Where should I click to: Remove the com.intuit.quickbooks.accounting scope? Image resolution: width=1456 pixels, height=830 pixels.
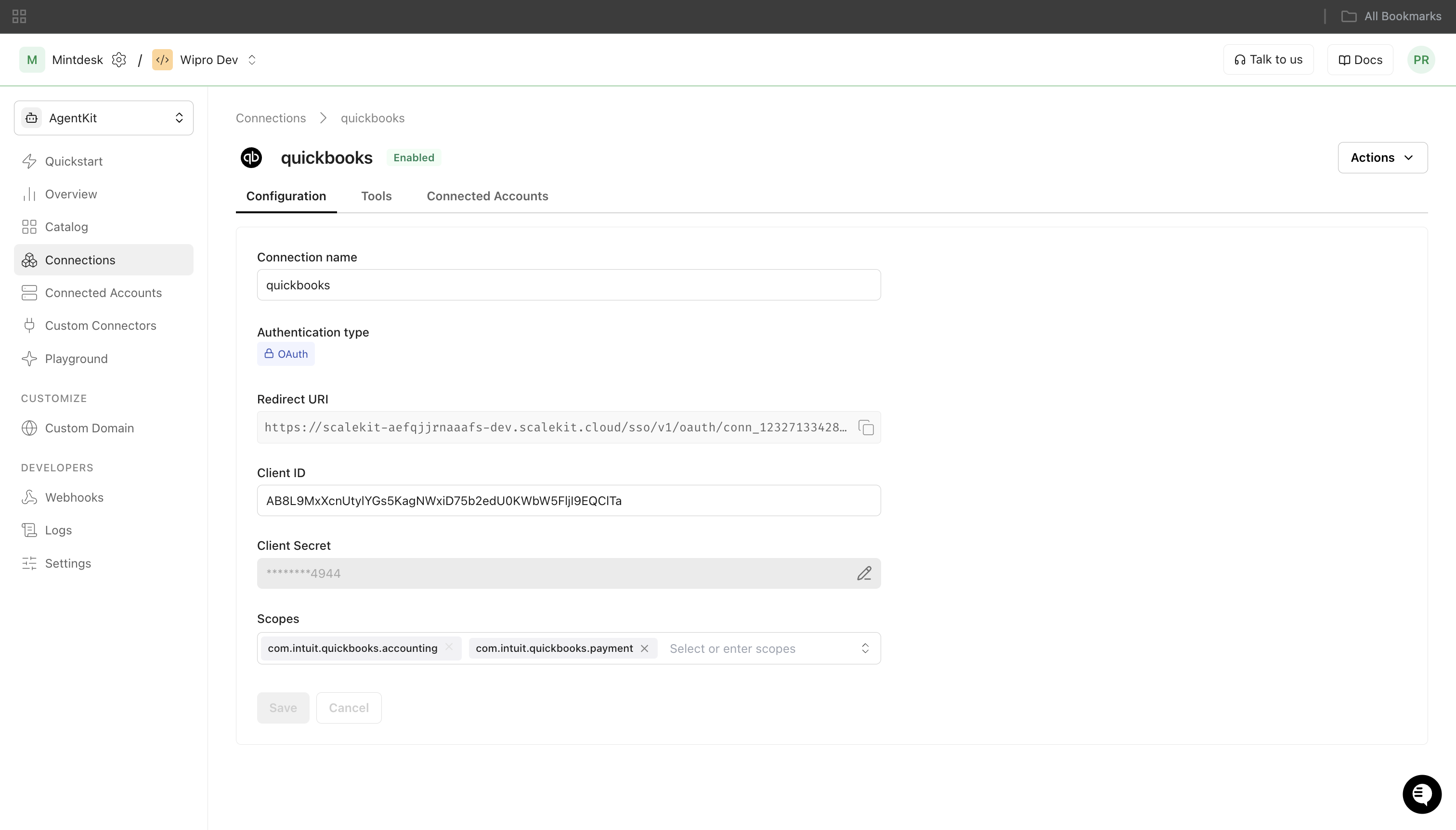pos(449,648)
